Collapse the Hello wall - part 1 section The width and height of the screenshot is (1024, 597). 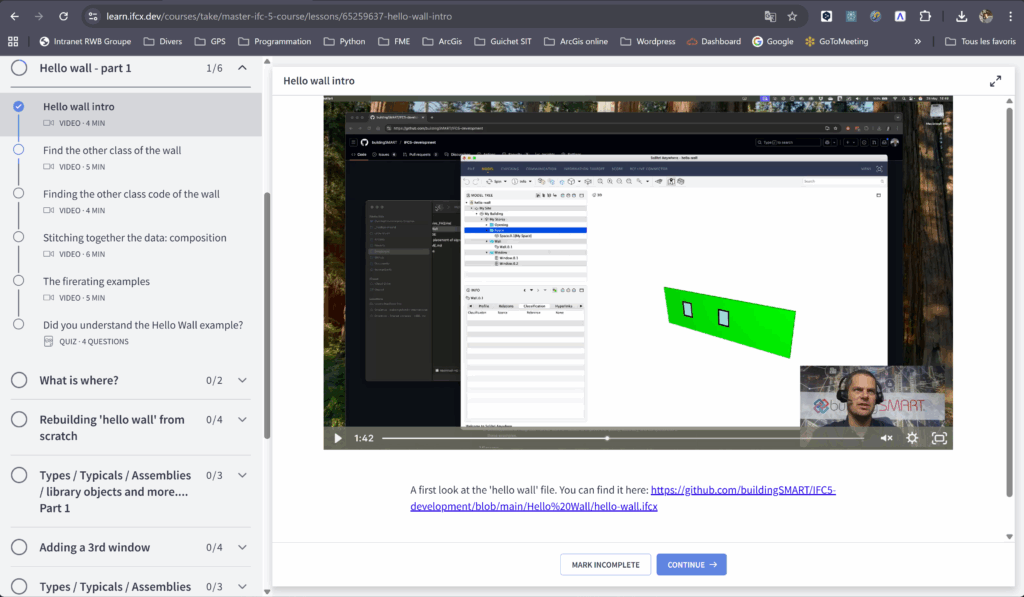242,68
